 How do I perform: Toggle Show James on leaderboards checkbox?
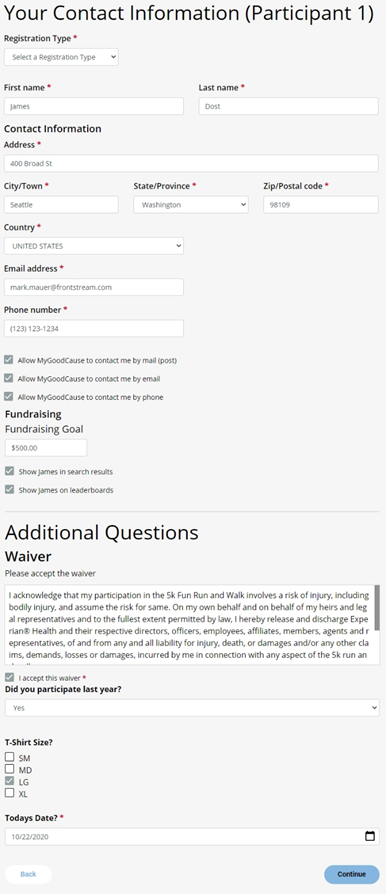(x=9, y=489)
